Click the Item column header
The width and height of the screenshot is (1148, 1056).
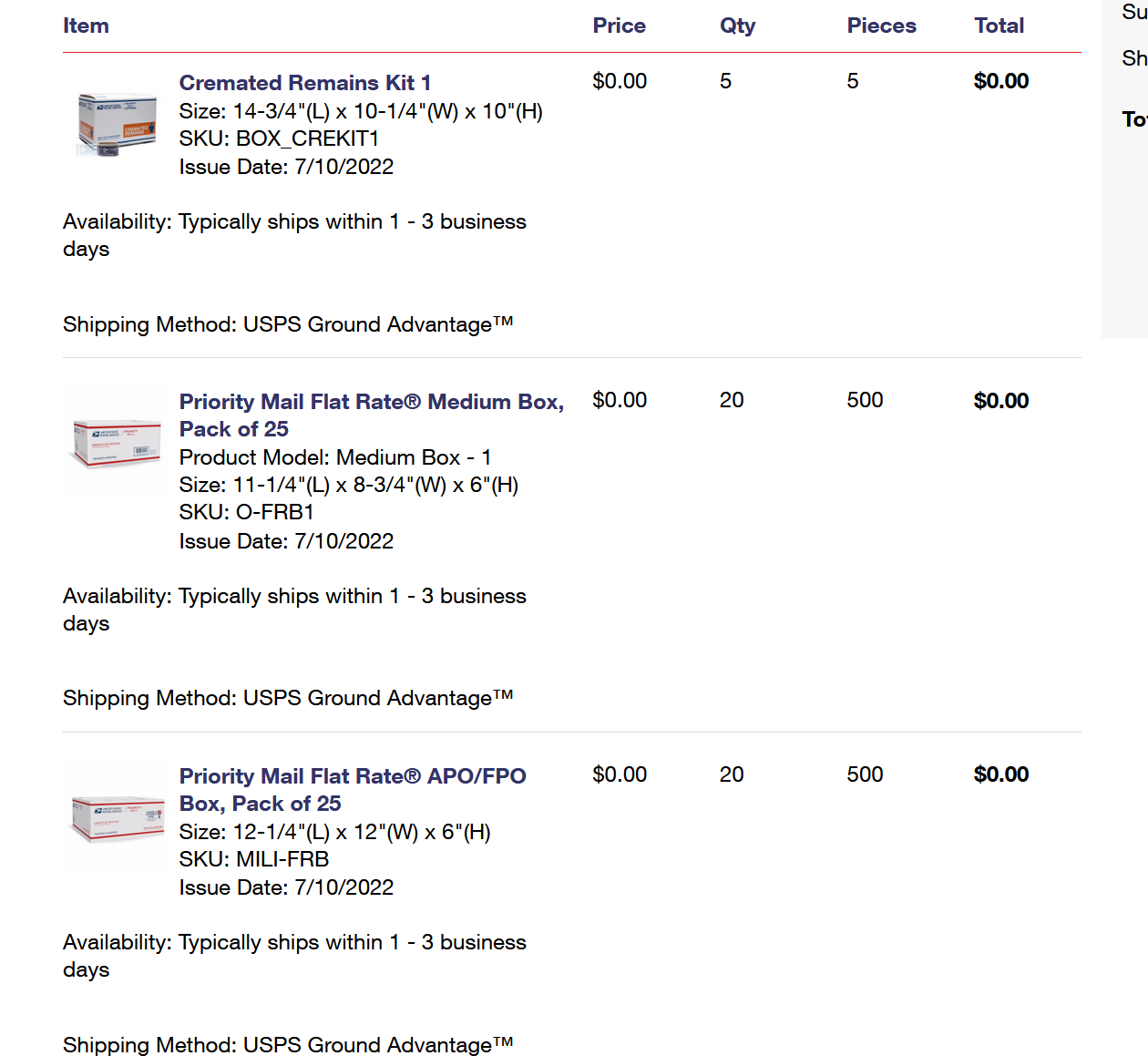(86, 26)
